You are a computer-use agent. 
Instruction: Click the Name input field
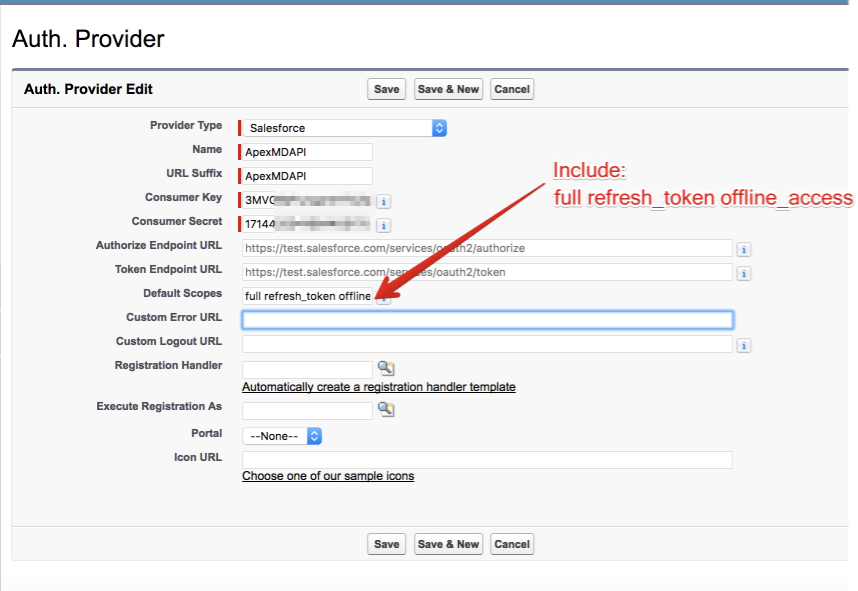(308, 152)
